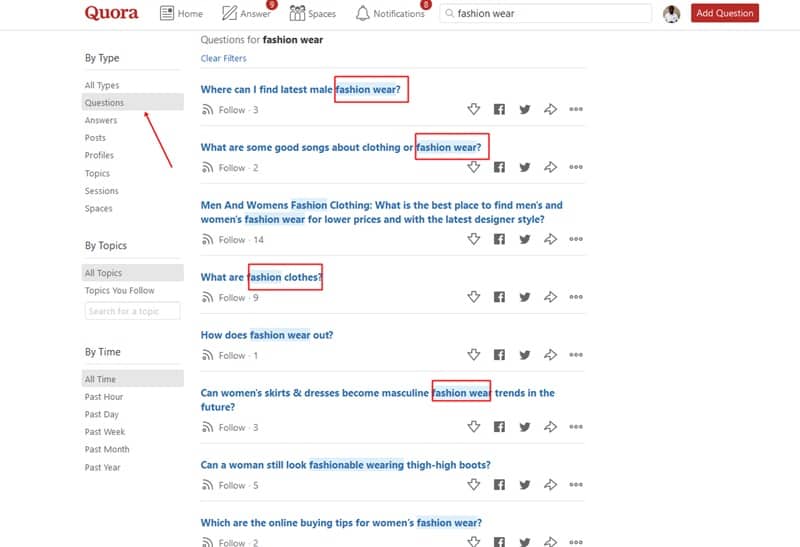Tweet the 'What are fashion clothes?' question
The image size is (800, 547).
pos(524,298)
